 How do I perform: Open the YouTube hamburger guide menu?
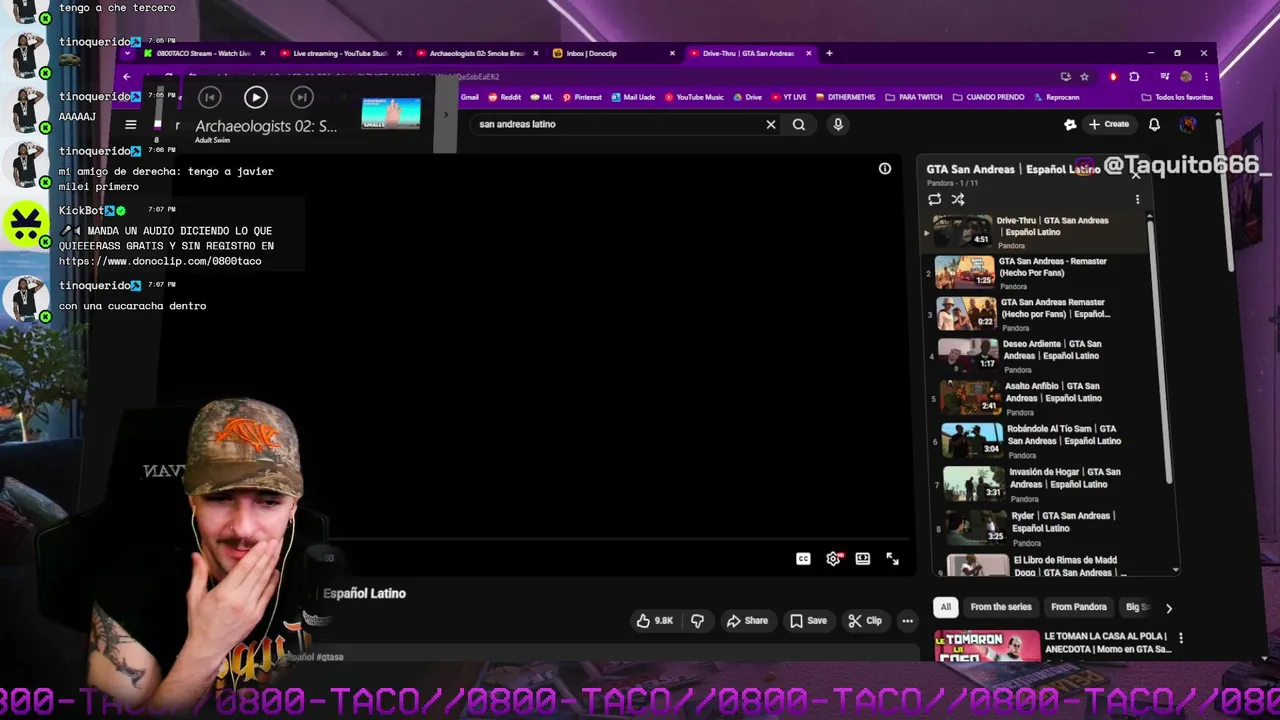(130, 124)
